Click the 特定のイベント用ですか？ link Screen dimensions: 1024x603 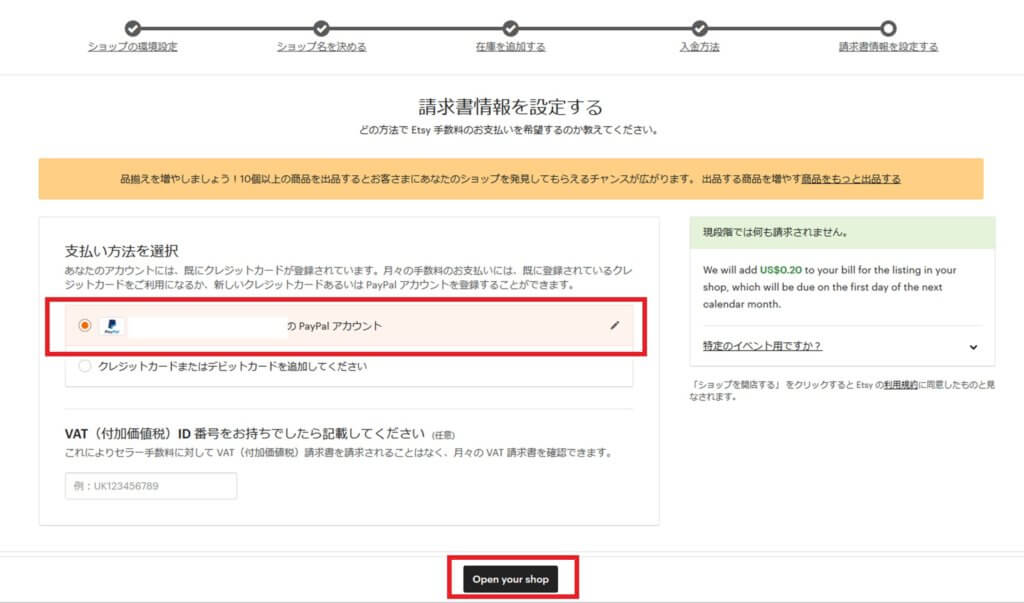click(762, 346)
